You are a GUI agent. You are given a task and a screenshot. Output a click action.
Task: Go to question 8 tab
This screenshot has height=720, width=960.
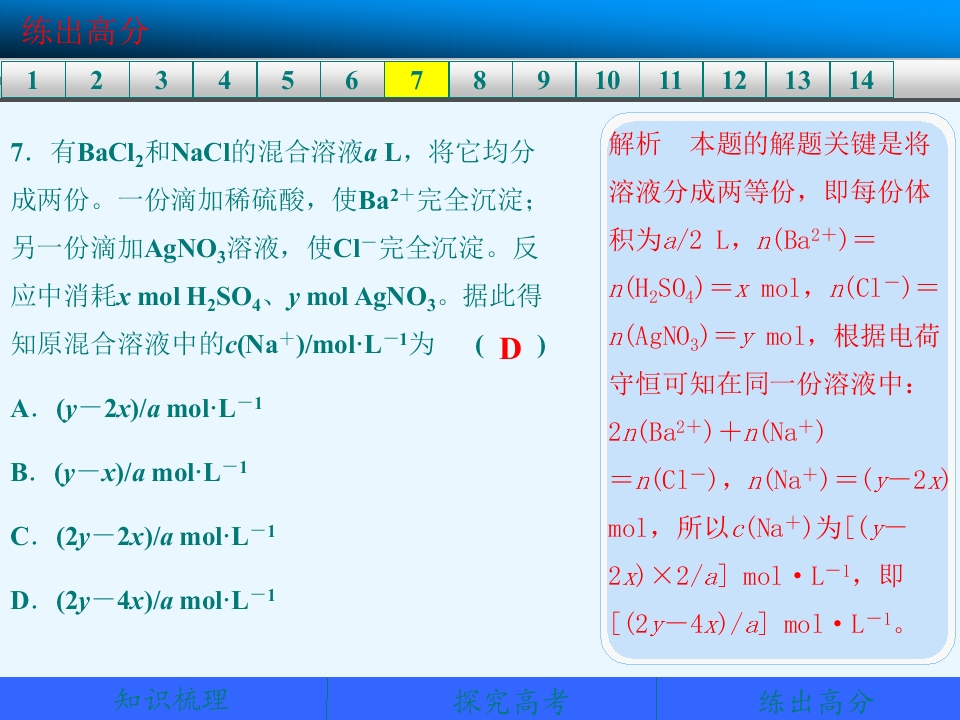(480, 80)
